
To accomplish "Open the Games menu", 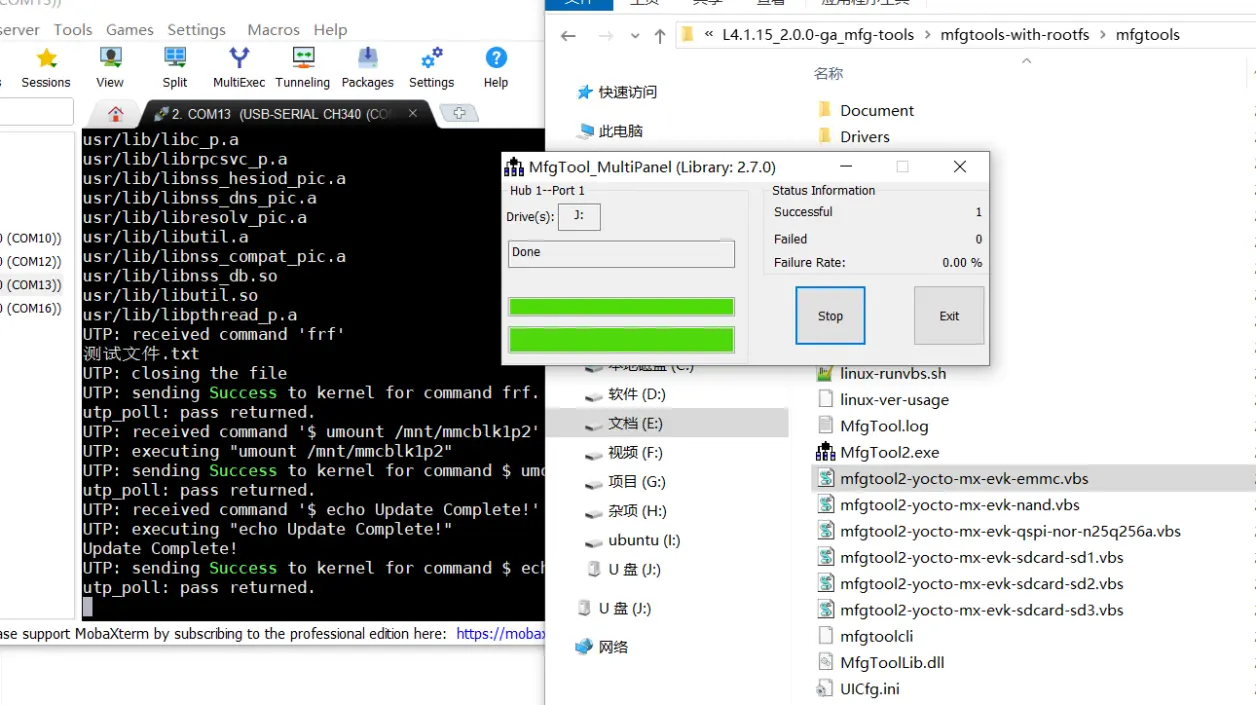I will (130, 30).
